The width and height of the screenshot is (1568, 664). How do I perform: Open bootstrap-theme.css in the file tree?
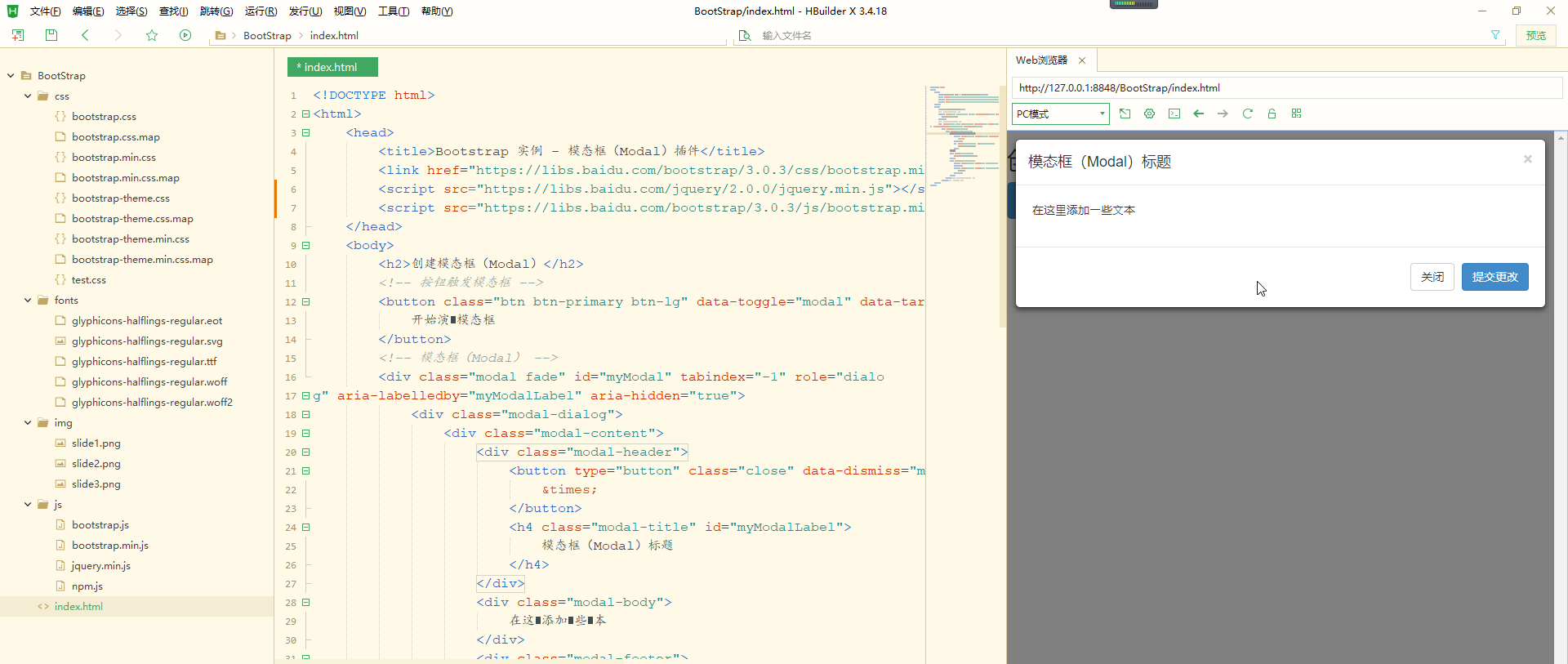[121, 198]
